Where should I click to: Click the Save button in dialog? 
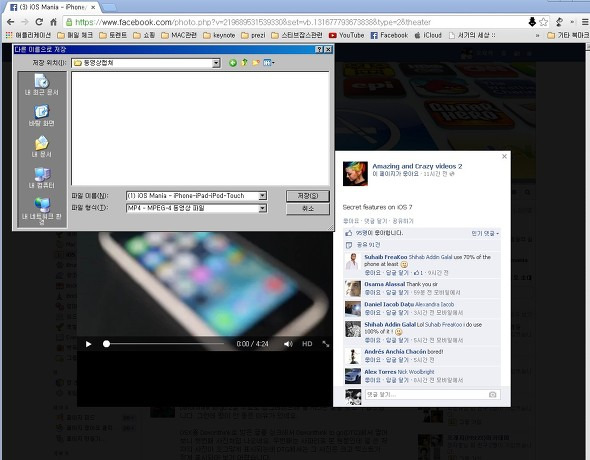[308, 196]
